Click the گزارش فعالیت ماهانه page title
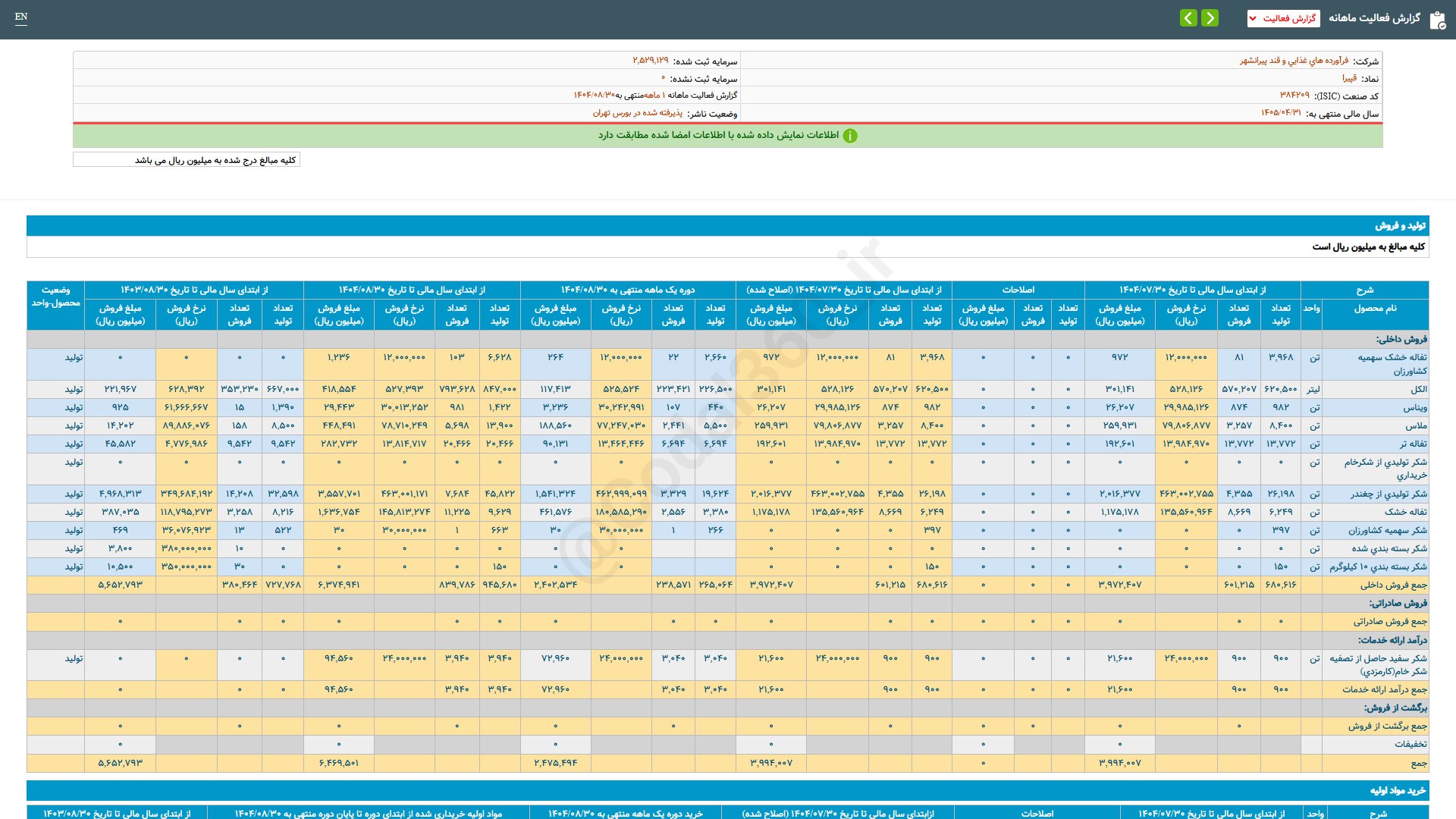 click(1373, 18)
